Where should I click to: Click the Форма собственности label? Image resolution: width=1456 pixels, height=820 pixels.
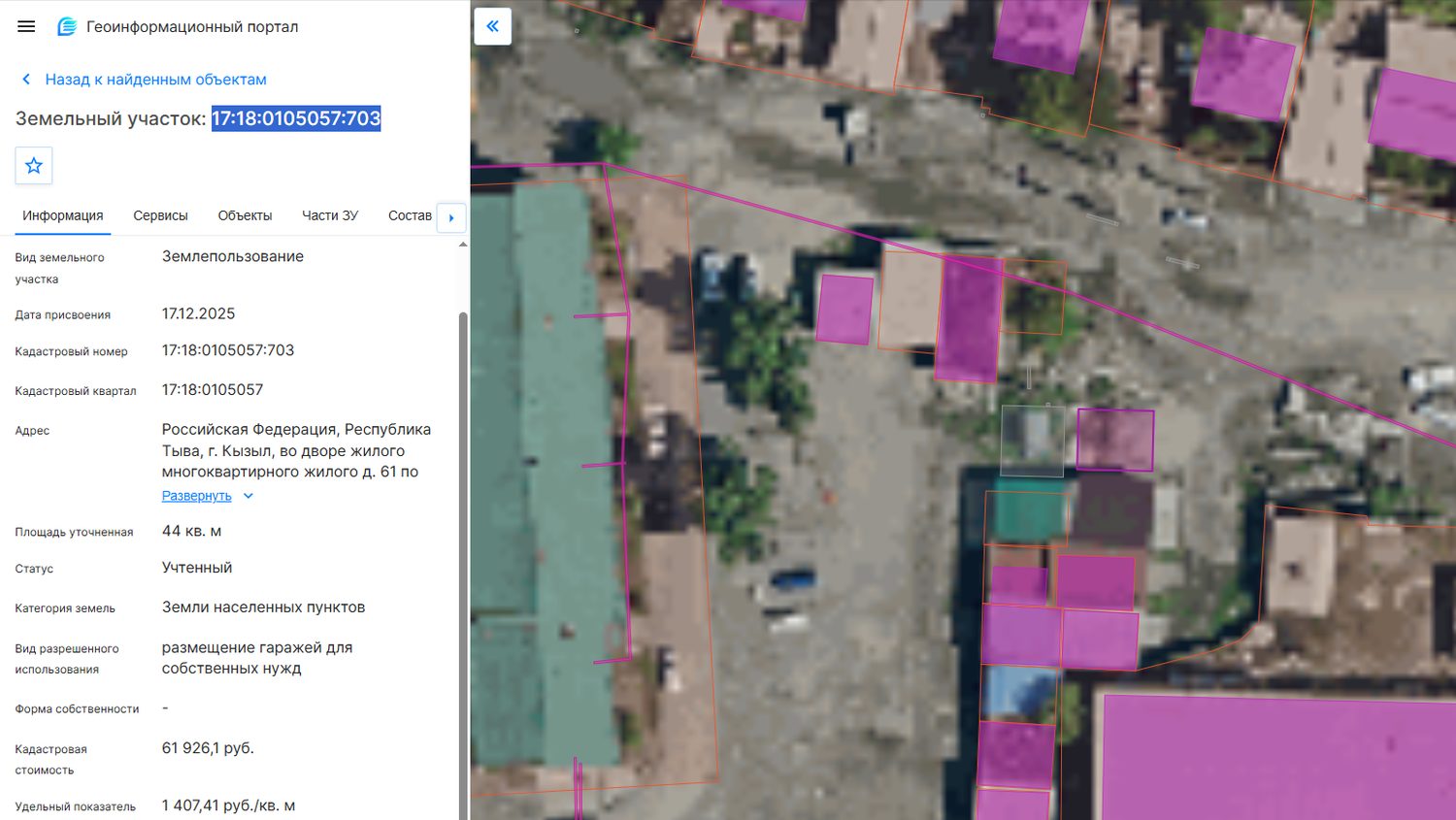[77, 709]
